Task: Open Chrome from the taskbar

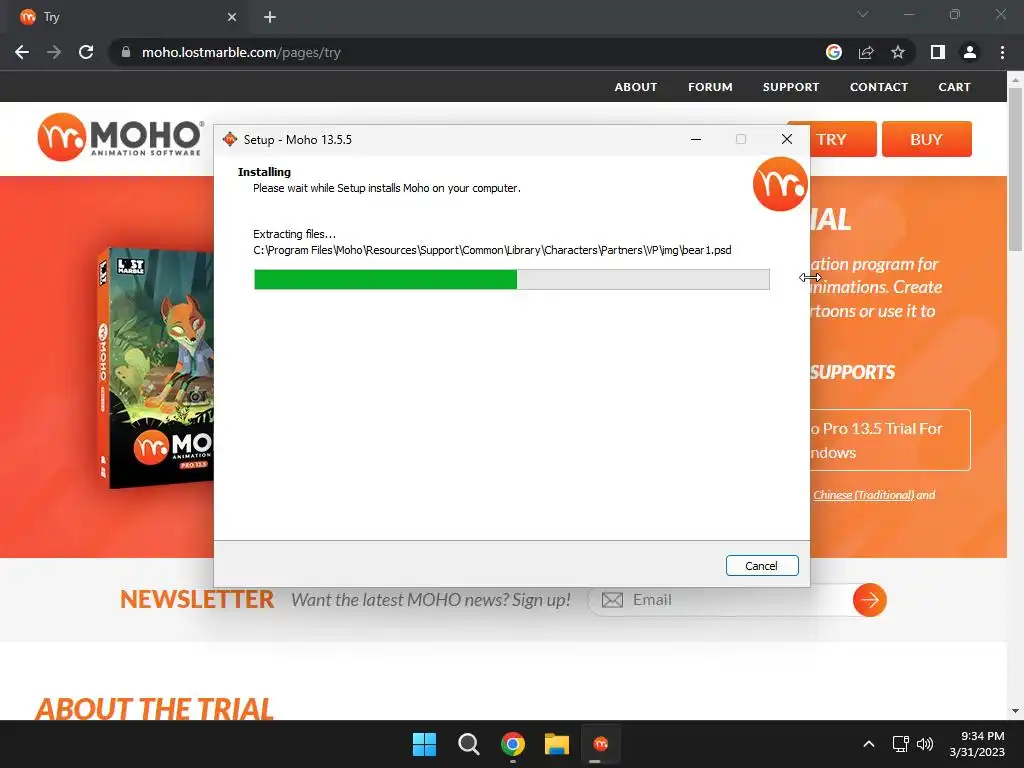Action: pos(513,744)
